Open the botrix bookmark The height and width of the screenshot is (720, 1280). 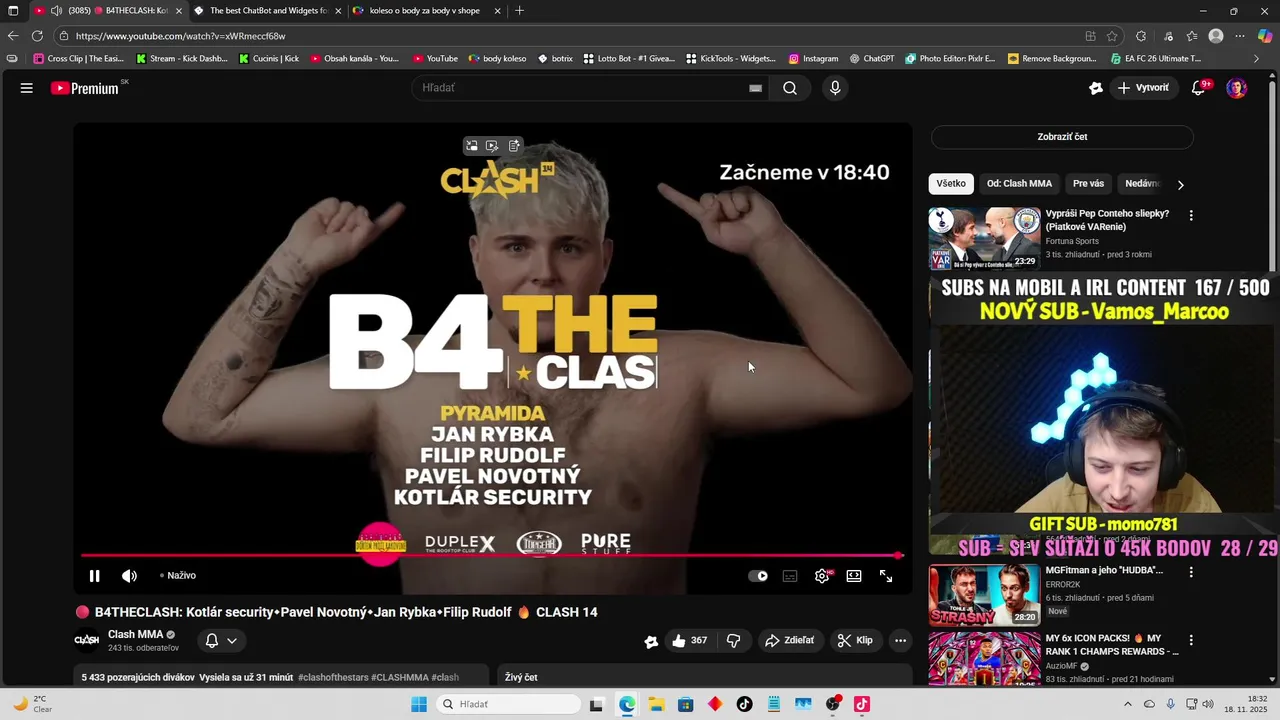click(556, 59)
